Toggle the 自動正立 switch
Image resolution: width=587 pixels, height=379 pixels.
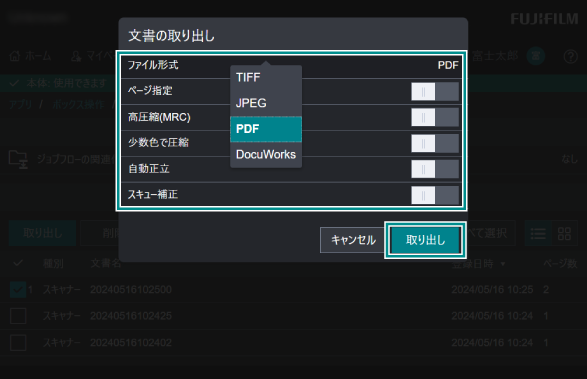tap(435, 169)
